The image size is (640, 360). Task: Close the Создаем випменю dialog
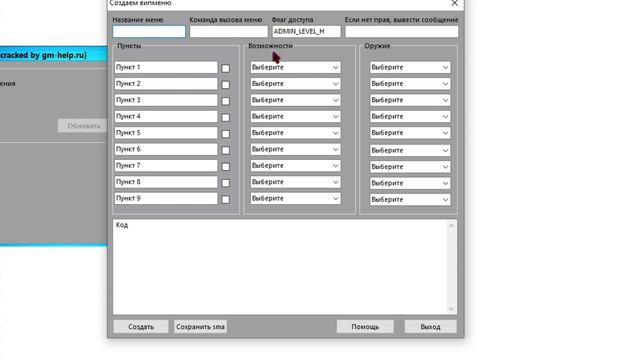pos(454,3)
